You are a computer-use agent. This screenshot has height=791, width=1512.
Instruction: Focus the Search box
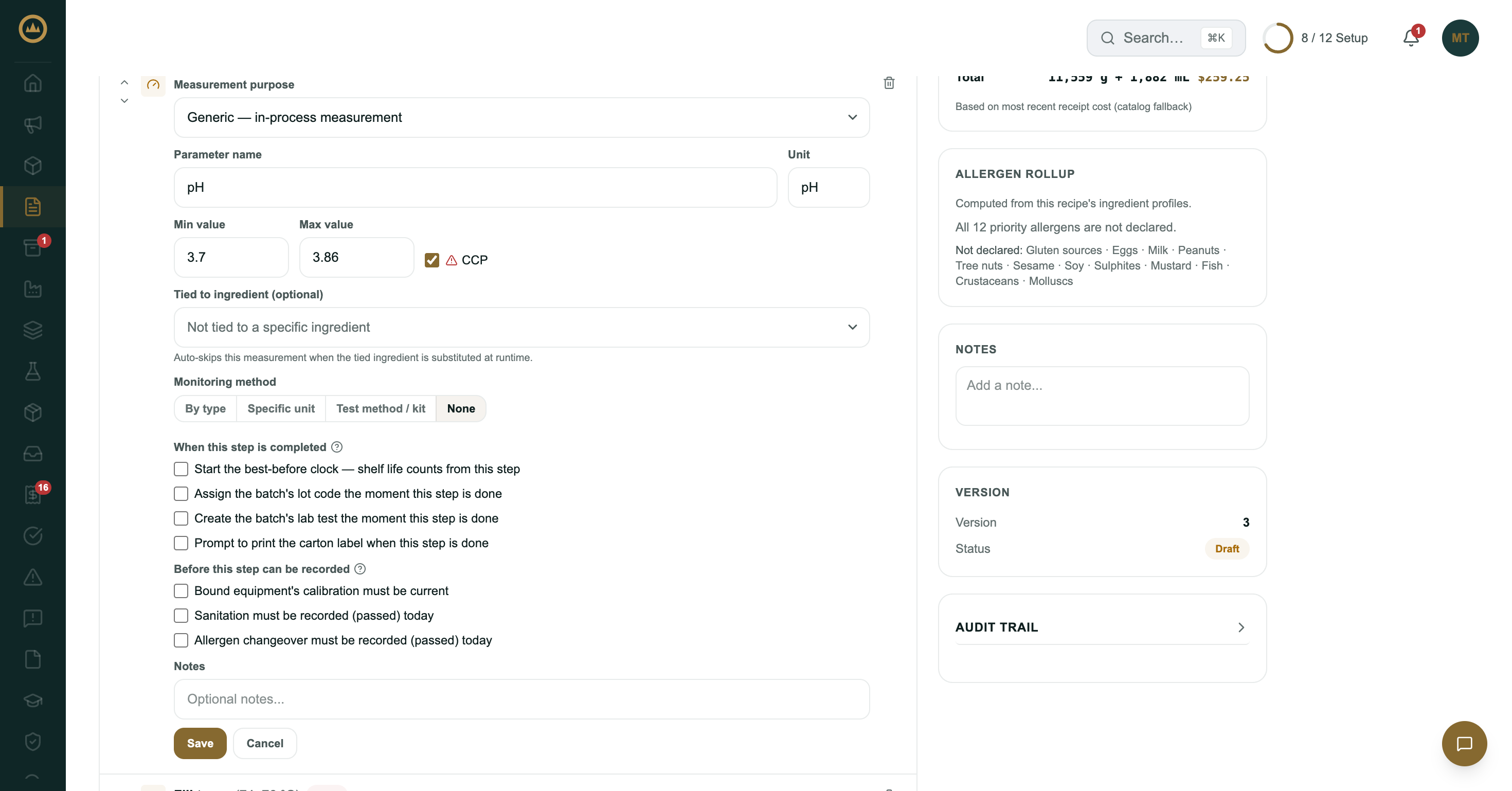pos(1165,38)
